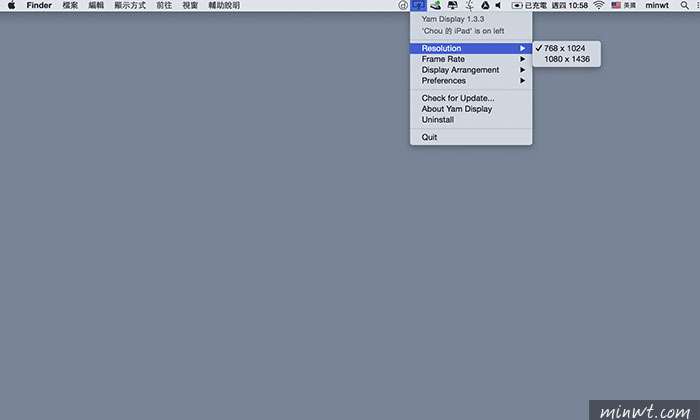Click the Yam Display menu bar icon

tap(418, 5)
